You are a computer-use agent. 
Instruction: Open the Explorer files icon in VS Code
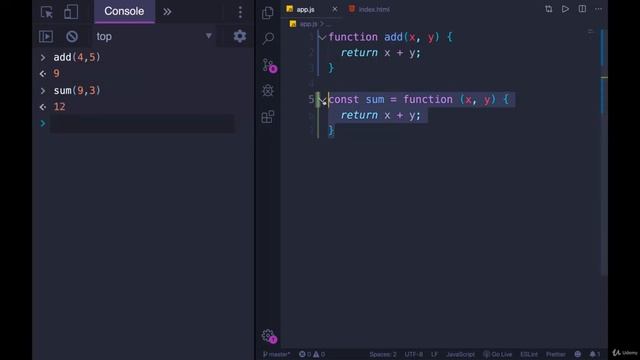pyautogui.click(x=268, y=13)
